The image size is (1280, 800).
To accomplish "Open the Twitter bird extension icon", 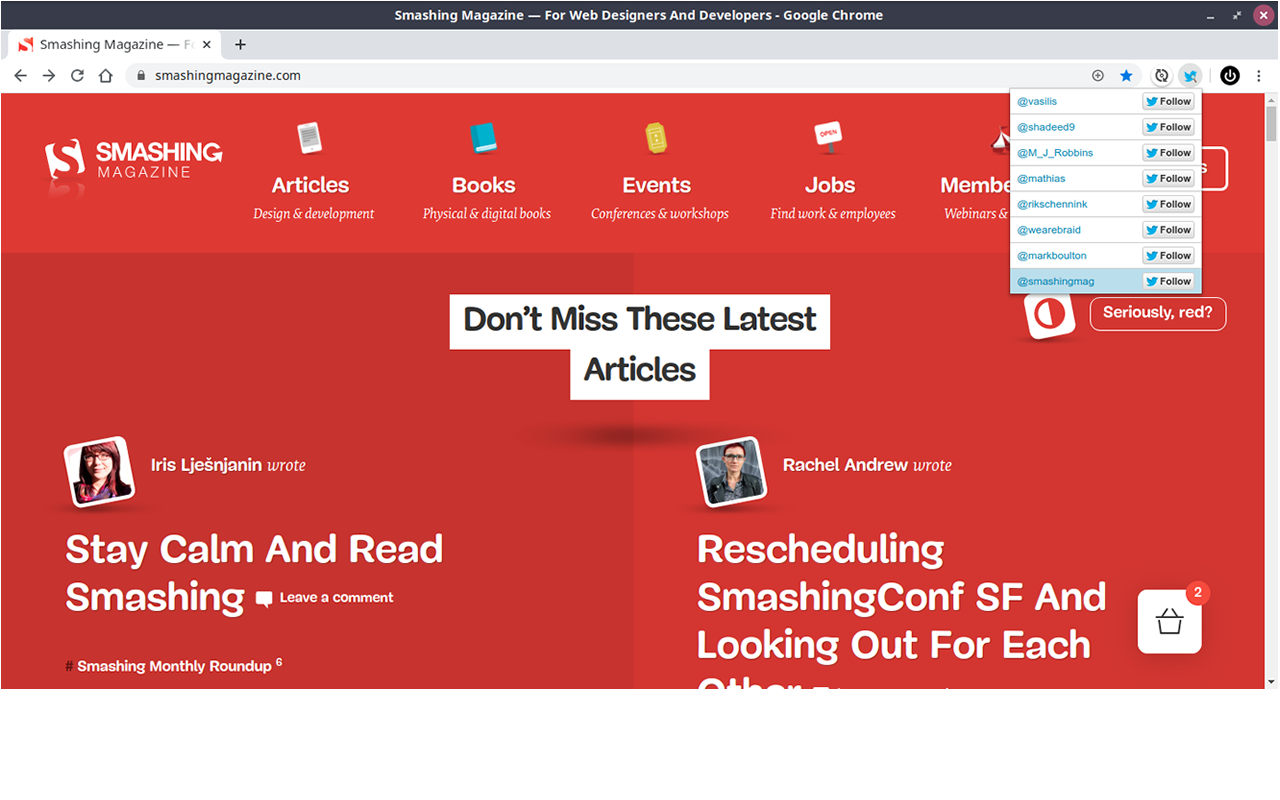I will (1190, 76).
